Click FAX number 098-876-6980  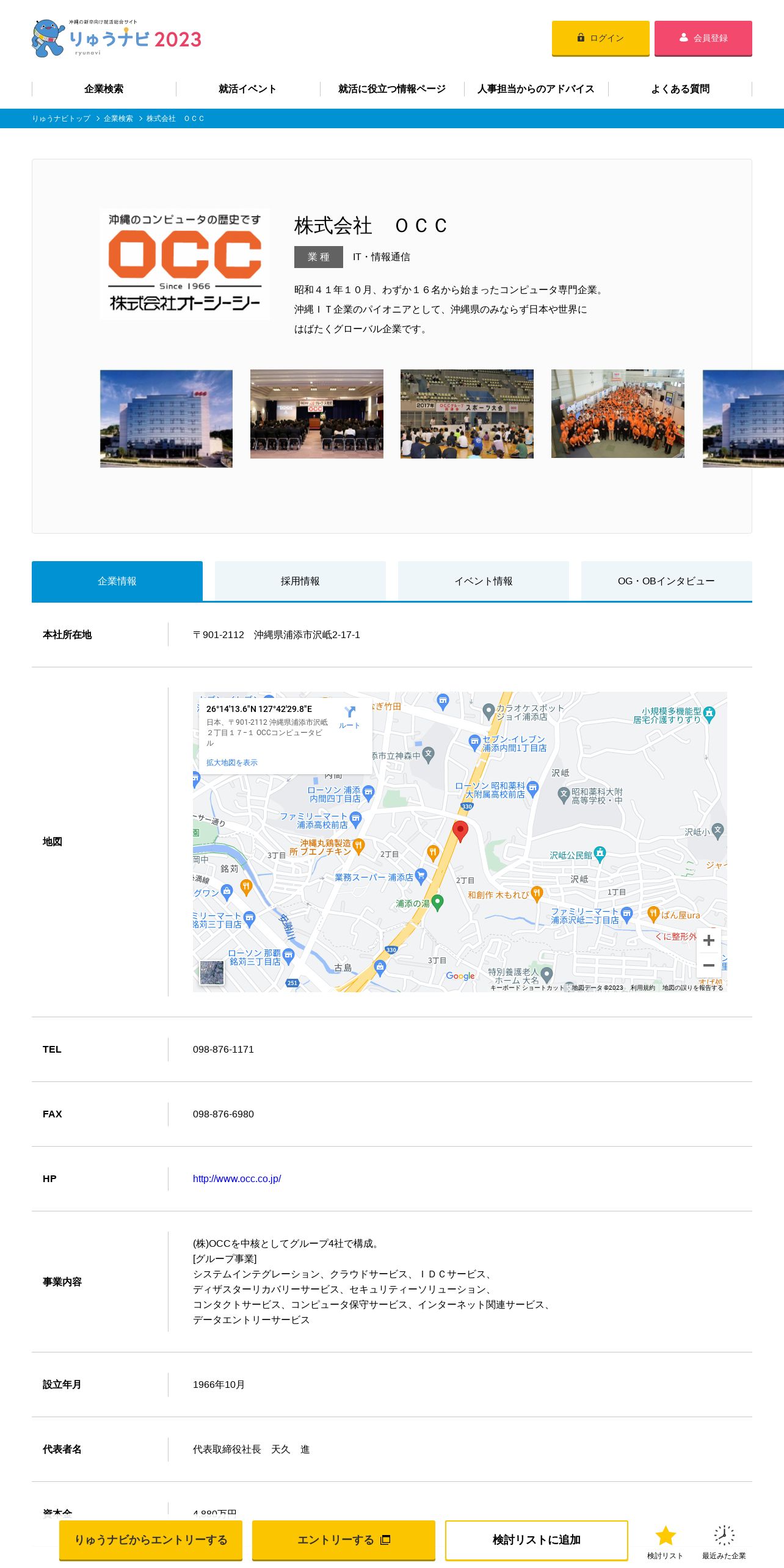(223, 1114)
